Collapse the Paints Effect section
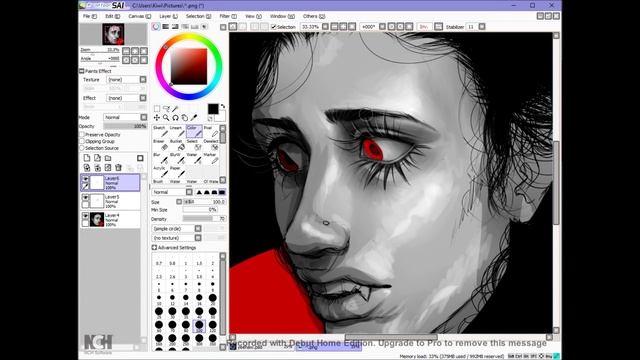This screenshot has width=640, height=360. [x=82, y=71]
